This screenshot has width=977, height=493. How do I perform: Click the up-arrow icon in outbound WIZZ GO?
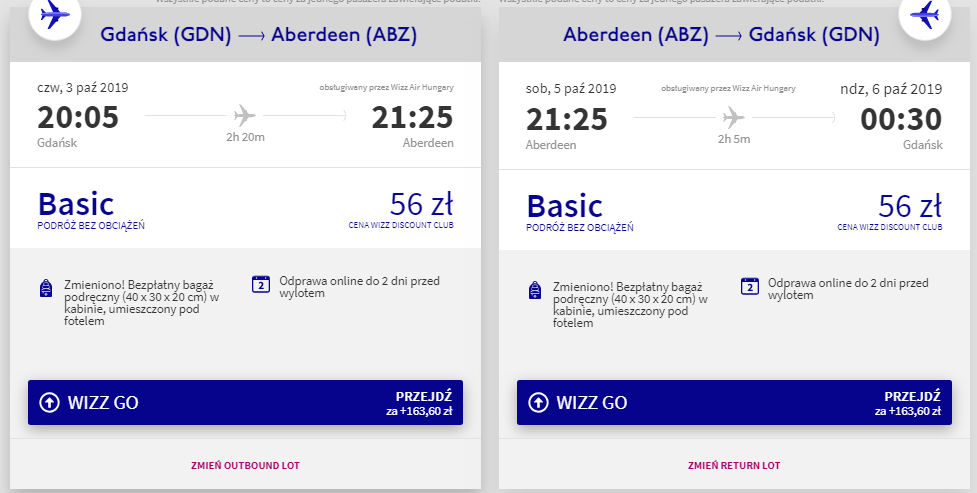[x=49, y=403]
